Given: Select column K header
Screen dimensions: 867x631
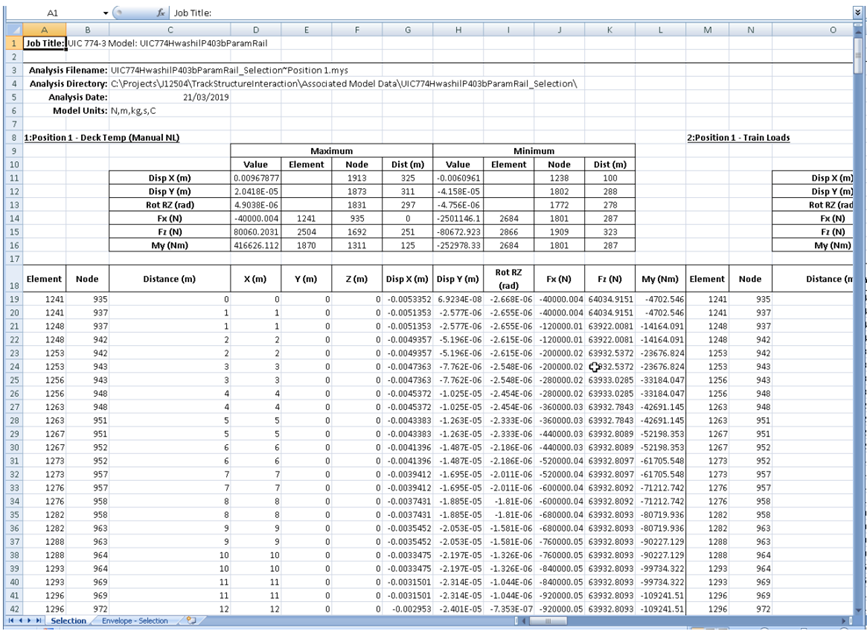Looking at the screenshot, I should (610, 30).
